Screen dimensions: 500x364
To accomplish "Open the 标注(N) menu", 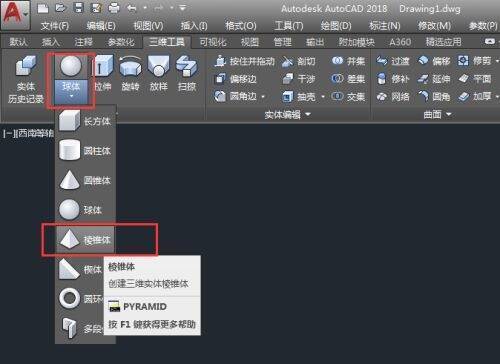I will click(385, 26).
